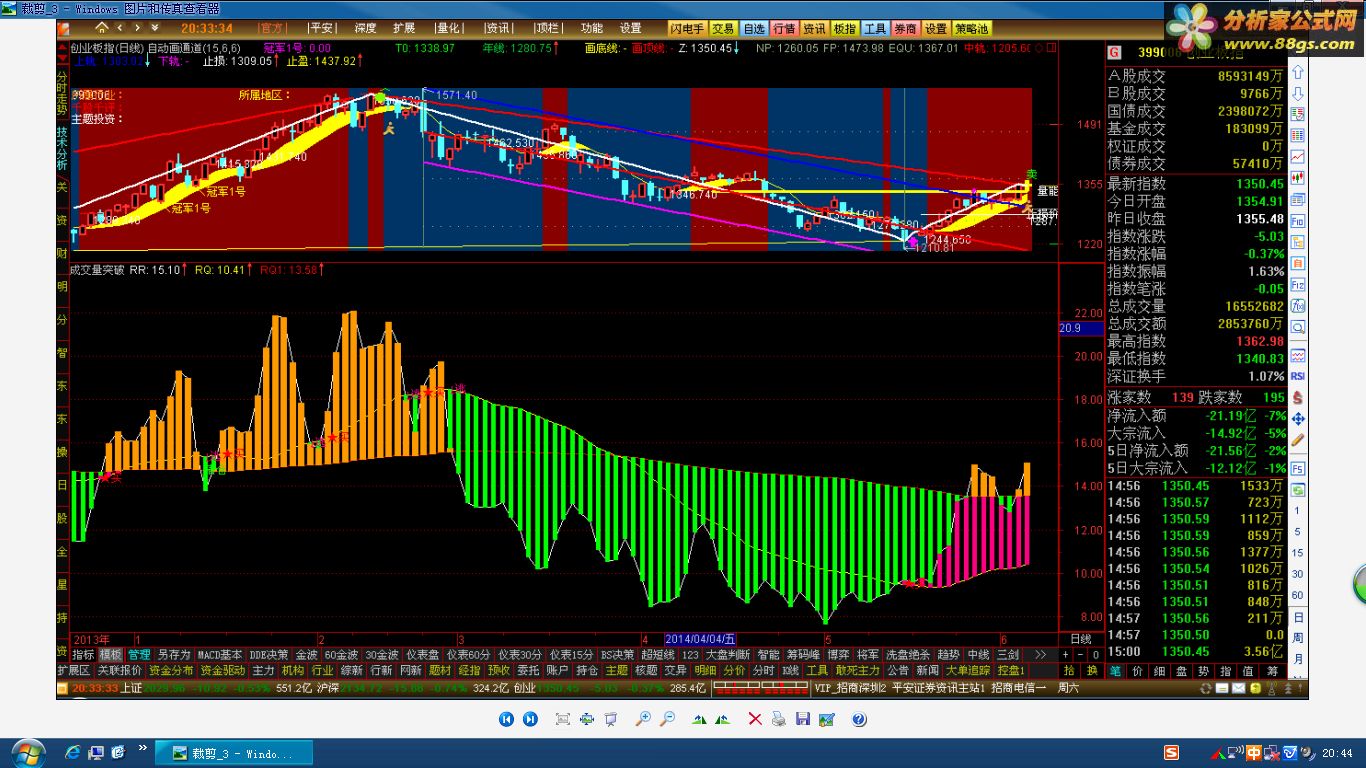Click the red X delete icon in viewer
Screen dimensions: 1366x768
(755, 719)
